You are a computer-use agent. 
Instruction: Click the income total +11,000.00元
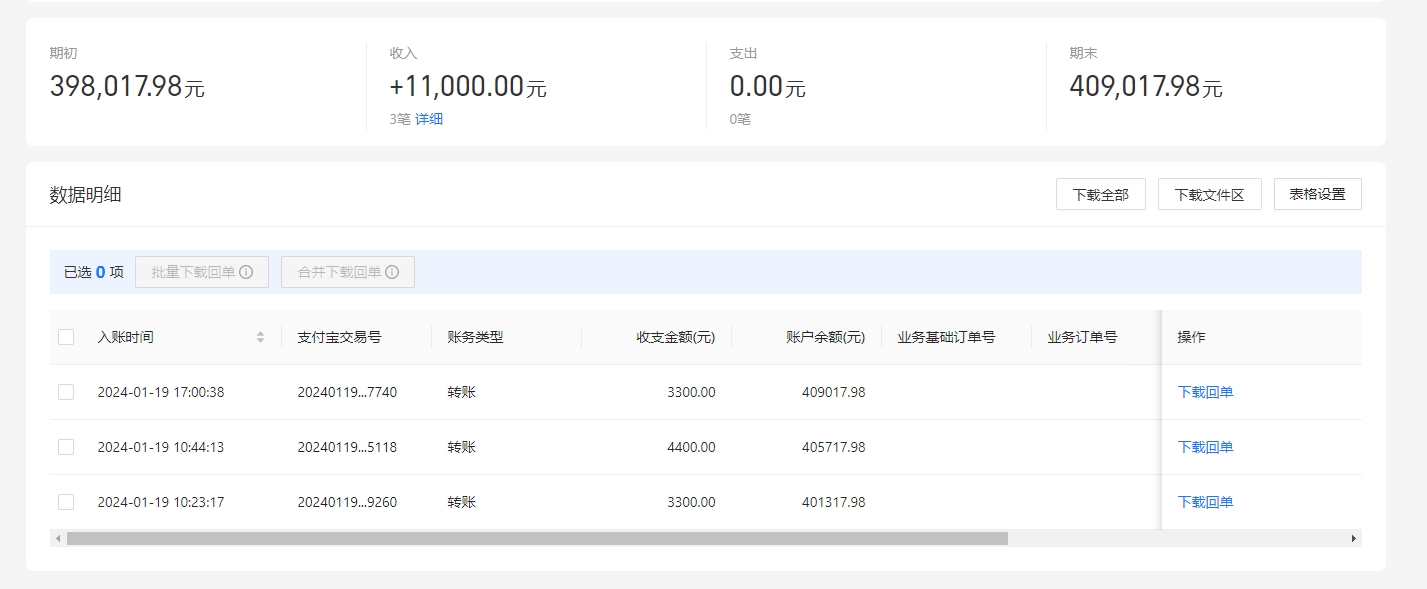click(x=468, y=87)
